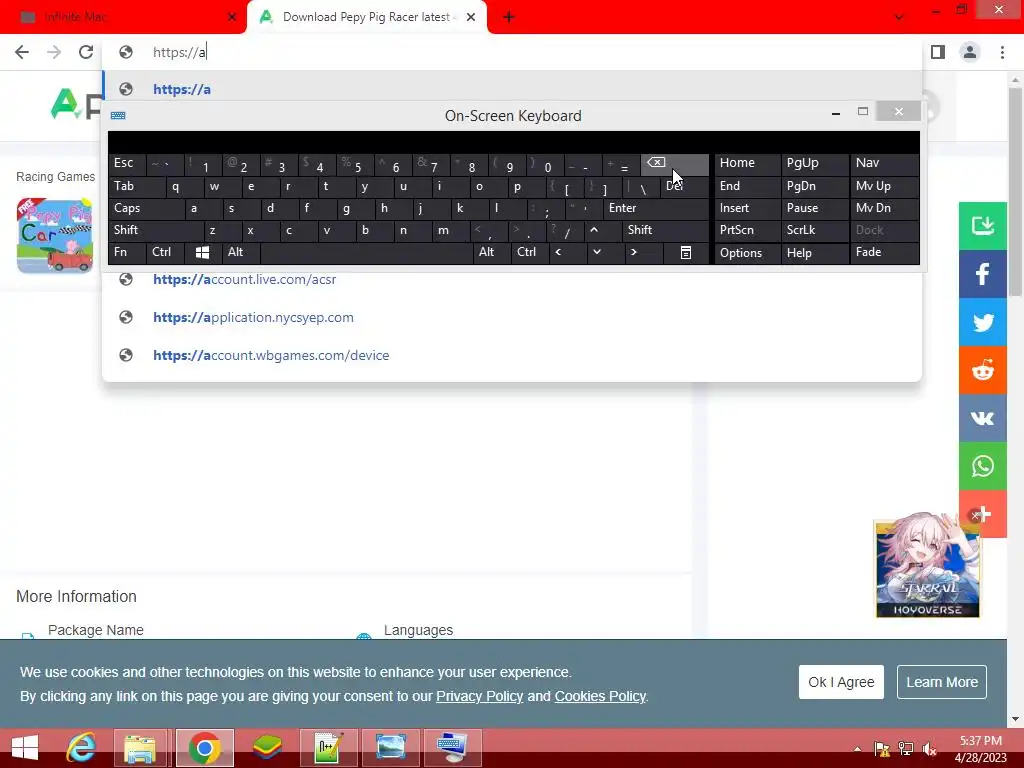
Task: Click the right arrow key on keyboard
Action: point(633,252)
